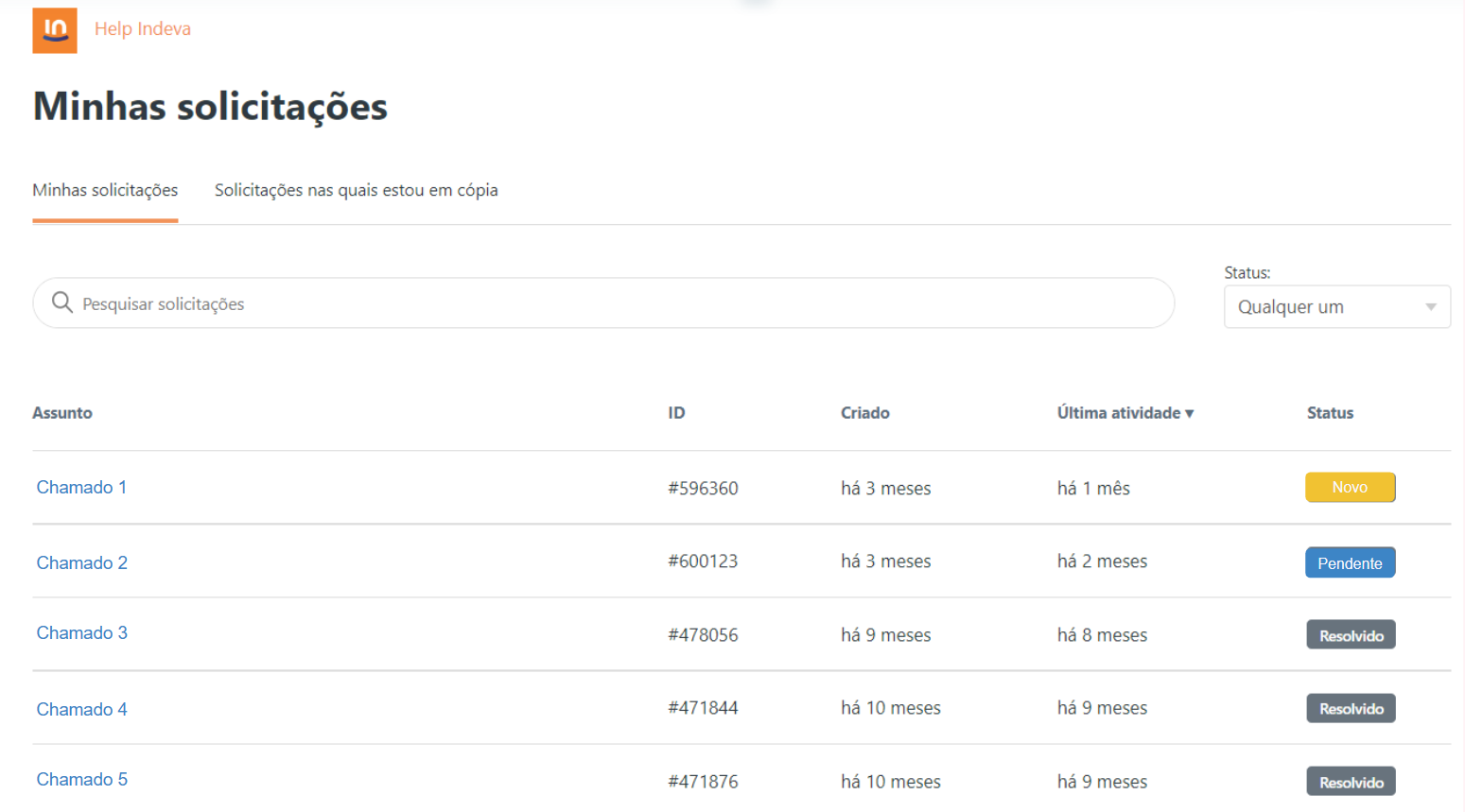1465x812 pixels.
Task: Open the Chamado 3 request
Action: point(81,633)
